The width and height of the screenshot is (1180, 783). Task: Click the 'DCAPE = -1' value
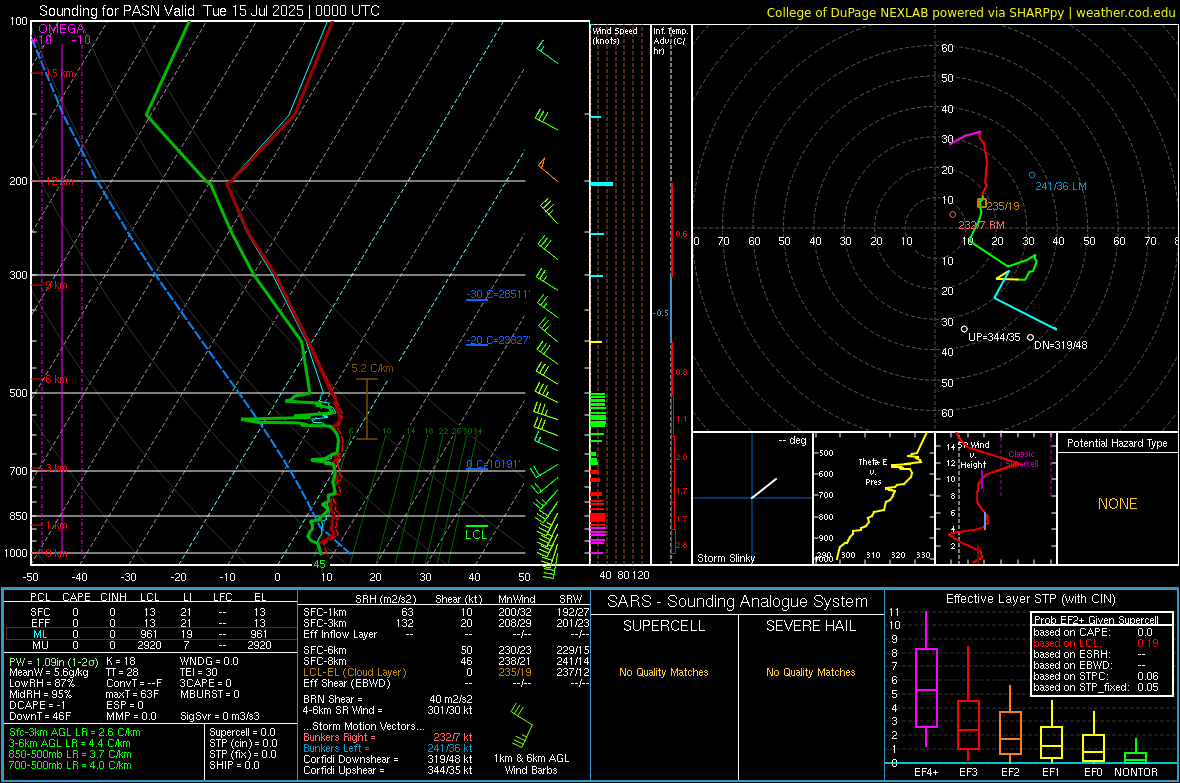coord(38,705)
